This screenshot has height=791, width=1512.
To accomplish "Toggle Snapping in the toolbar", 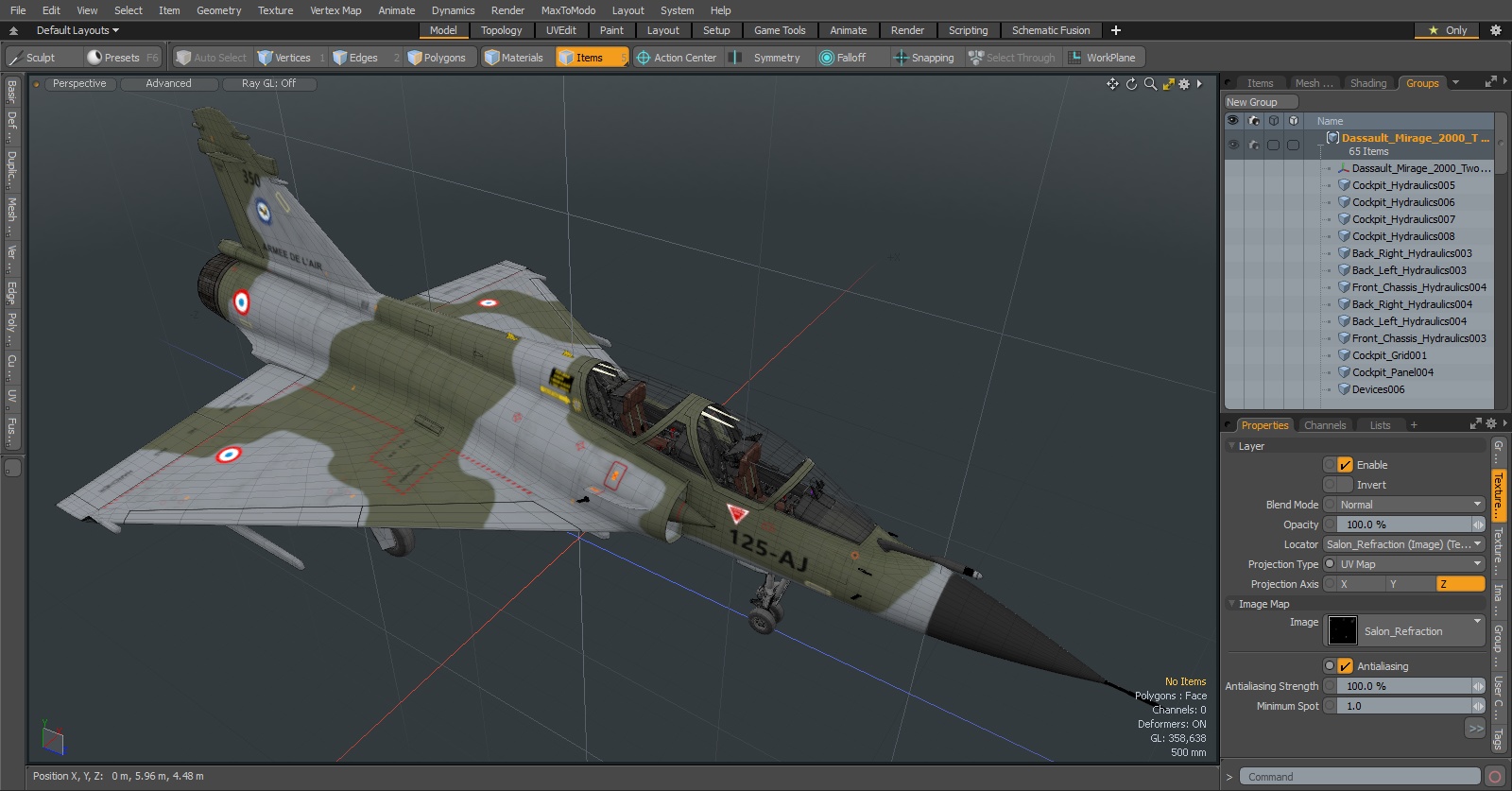I will (925, 58).
